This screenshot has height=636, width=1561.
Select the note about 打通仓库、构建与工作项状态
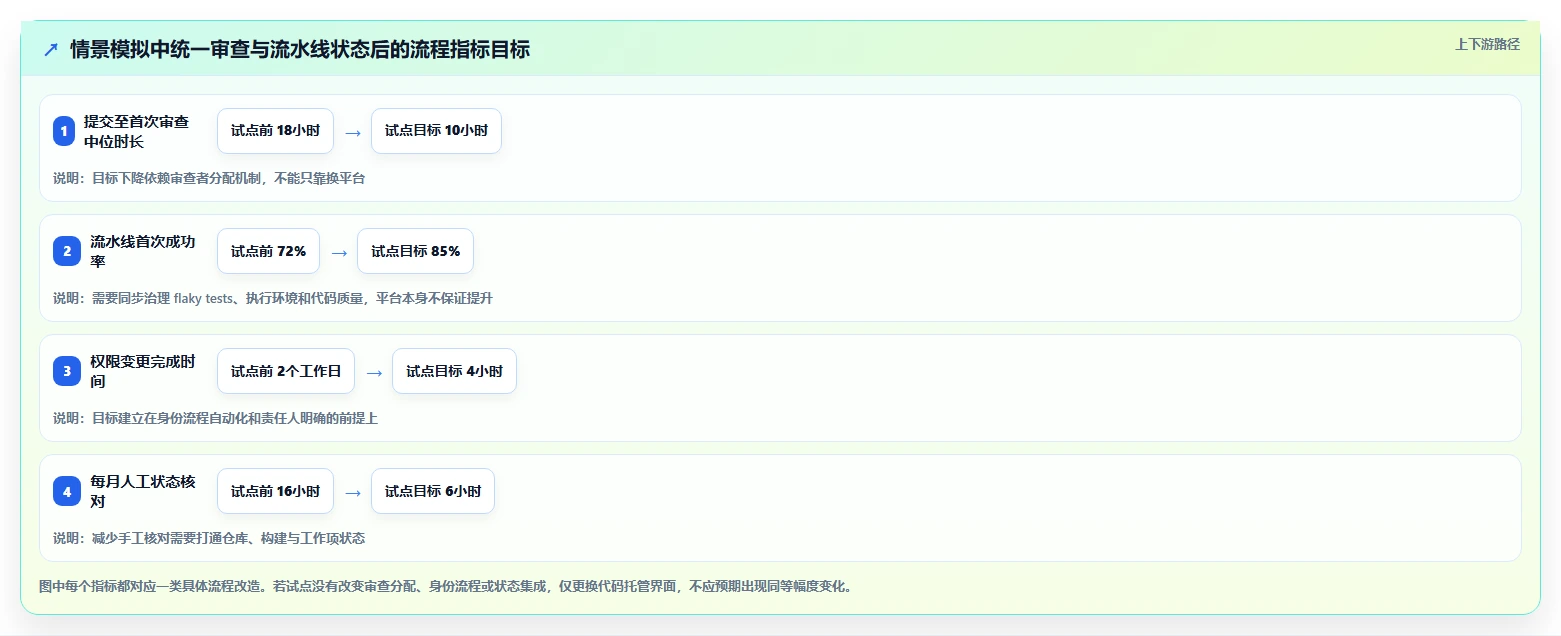click(x=209, y=538)
